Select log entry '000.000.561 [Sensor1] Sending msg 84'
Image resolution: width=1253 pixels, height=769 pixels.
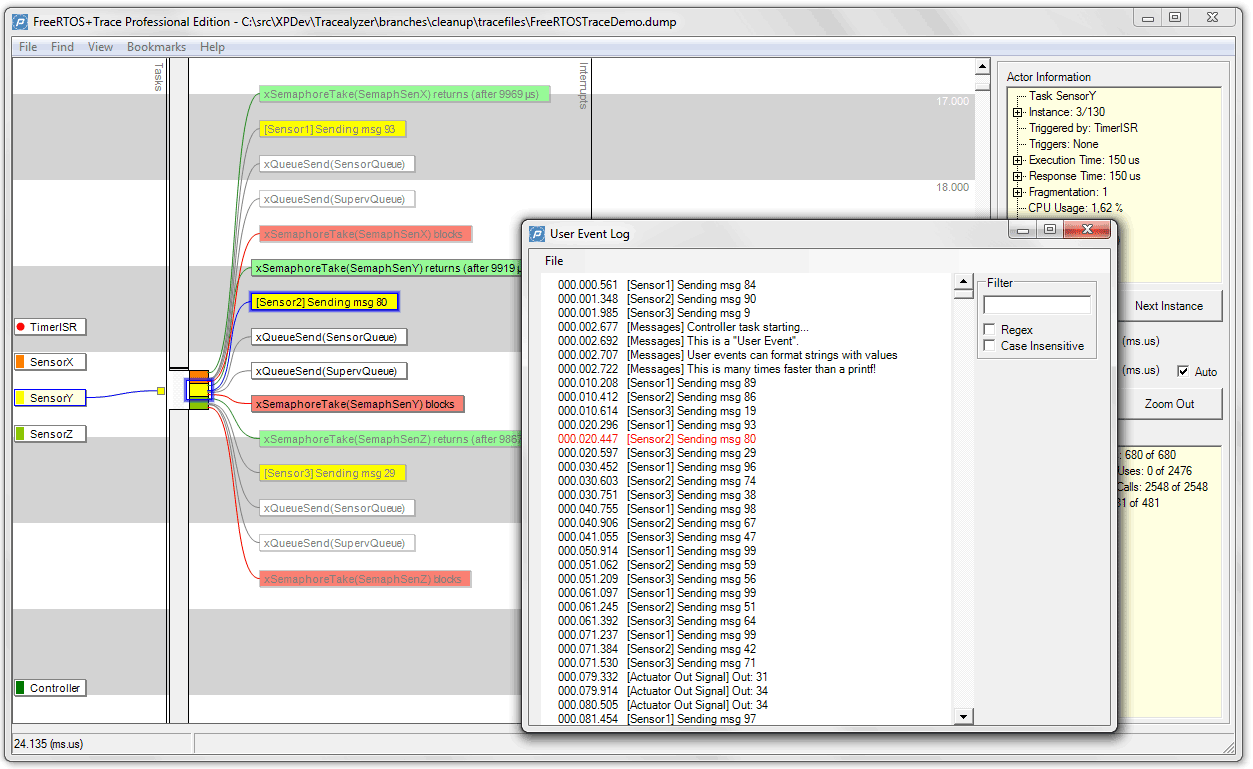pos(656,285)
